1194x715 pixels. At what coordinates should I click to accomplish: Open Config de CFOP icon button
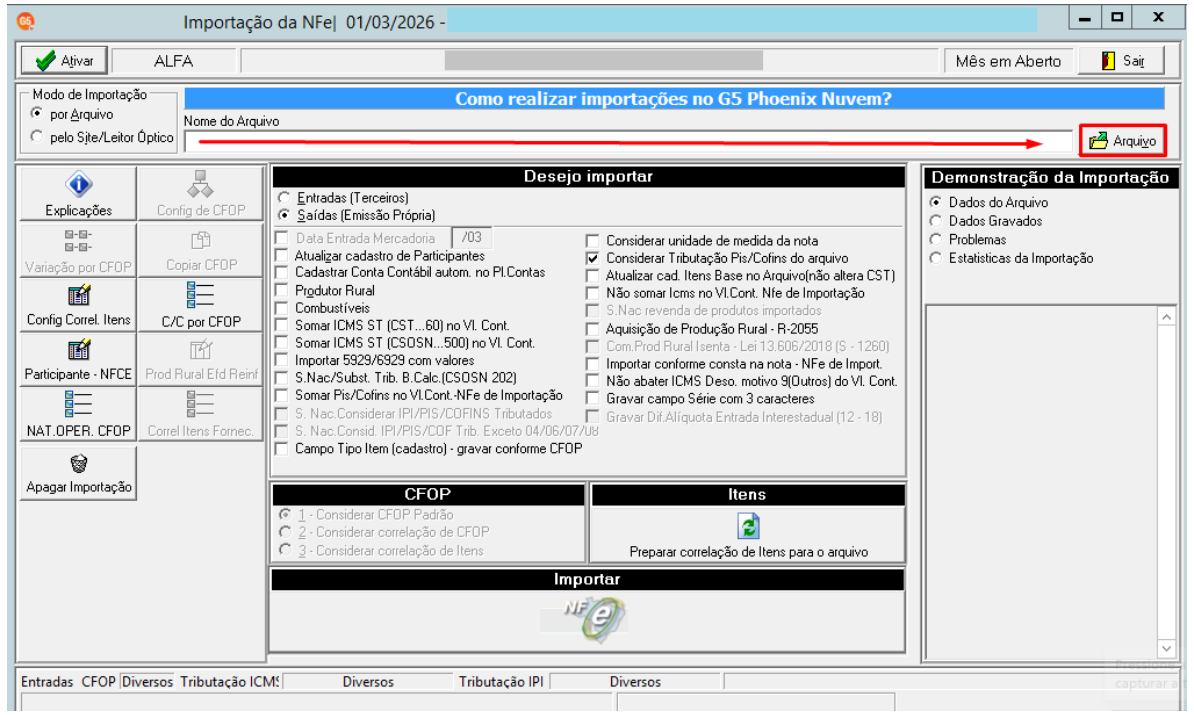[x=201, y=194]
